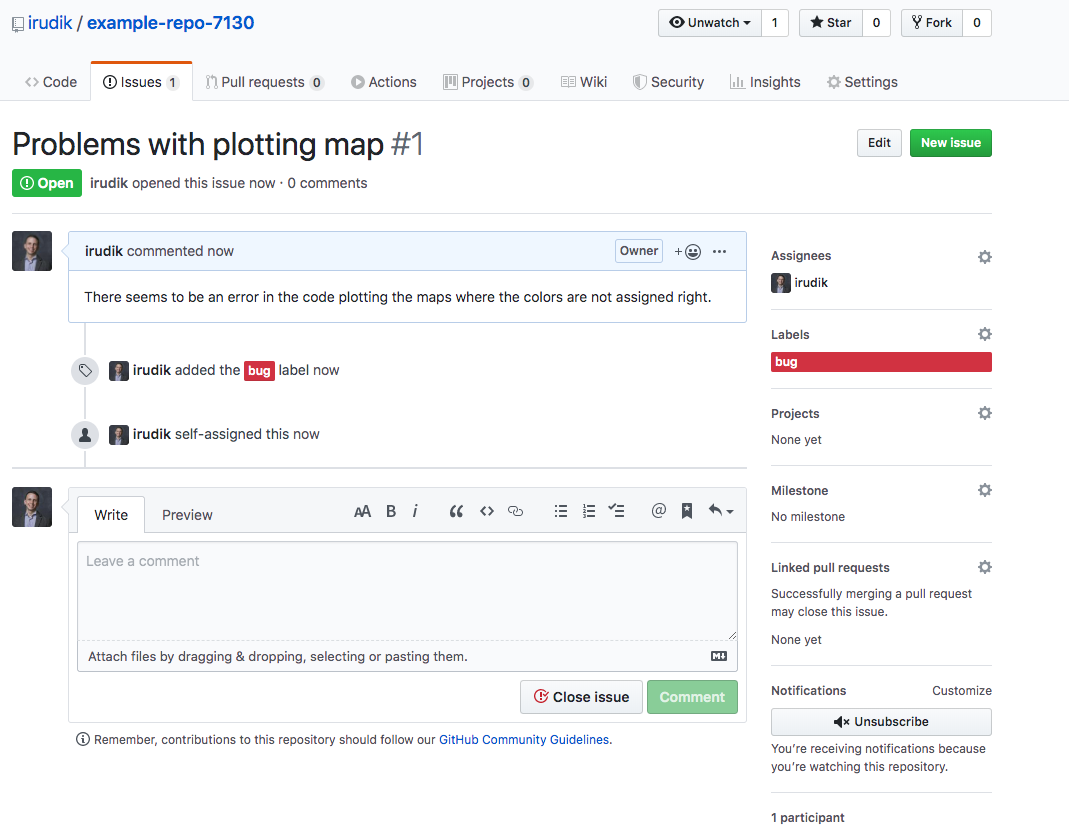The width and height of the screenshot is (1069, 834).
Task: Add a task list checkbox item
Action: (617, 511)
